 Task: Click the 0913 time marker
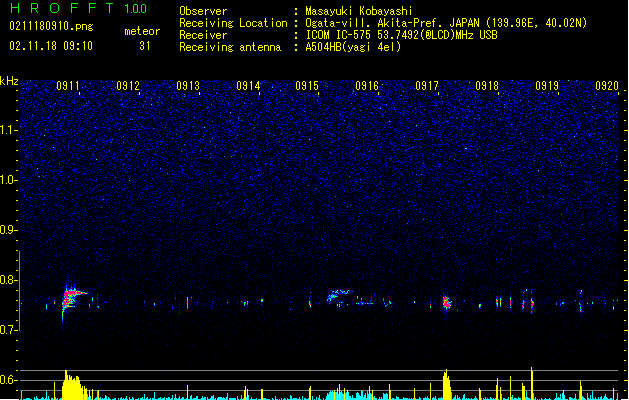(188, 85)
